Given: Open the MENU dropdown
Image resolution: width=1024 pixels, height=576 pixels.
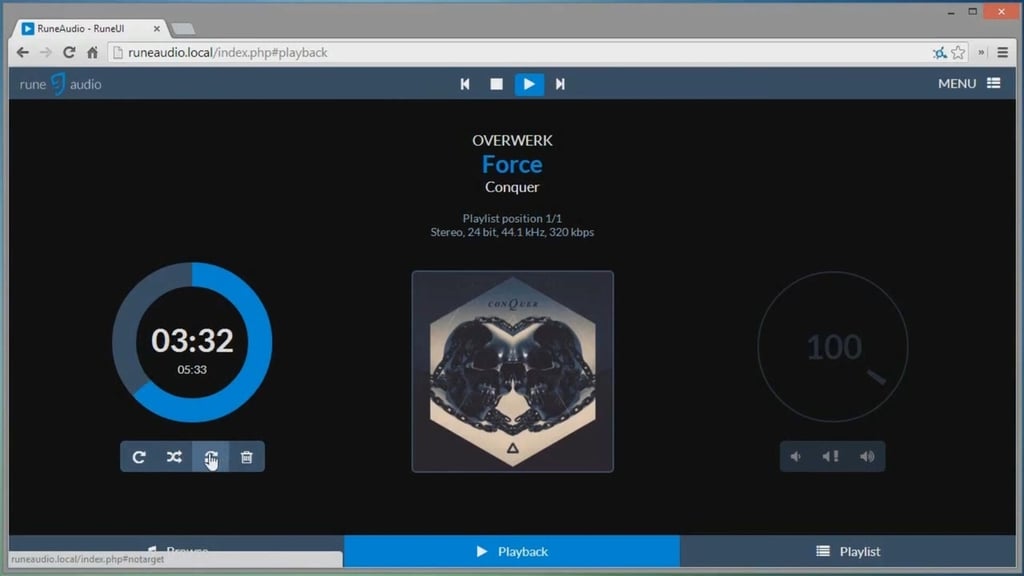Looking at the screenshot, I should coord(969,84).
